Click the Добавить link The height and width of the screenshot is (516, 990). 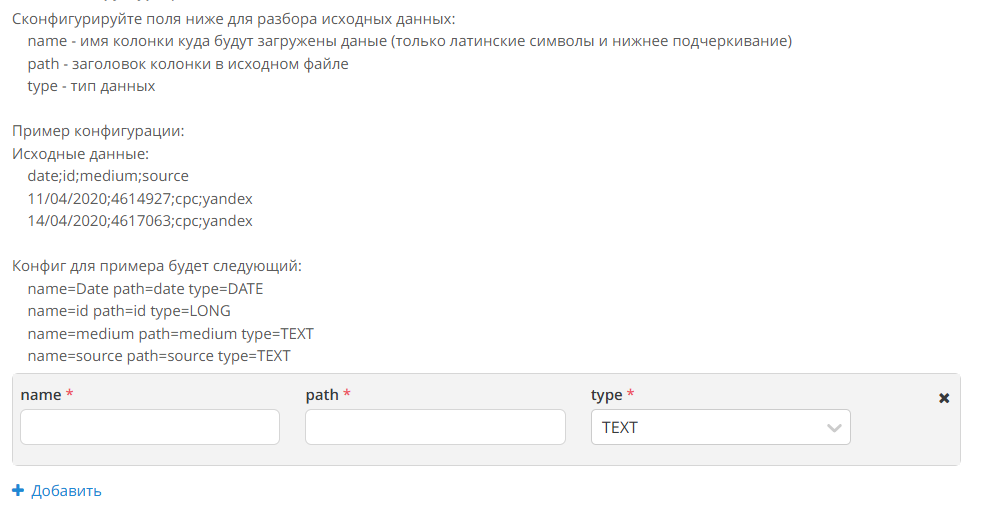point(66,491)
